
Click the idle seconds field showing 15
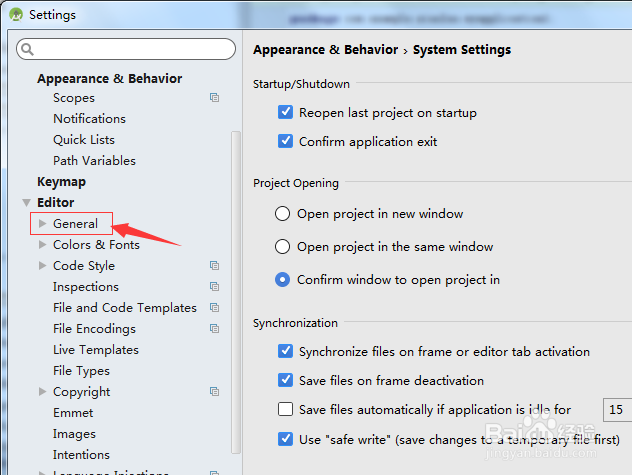coord(616,409)
